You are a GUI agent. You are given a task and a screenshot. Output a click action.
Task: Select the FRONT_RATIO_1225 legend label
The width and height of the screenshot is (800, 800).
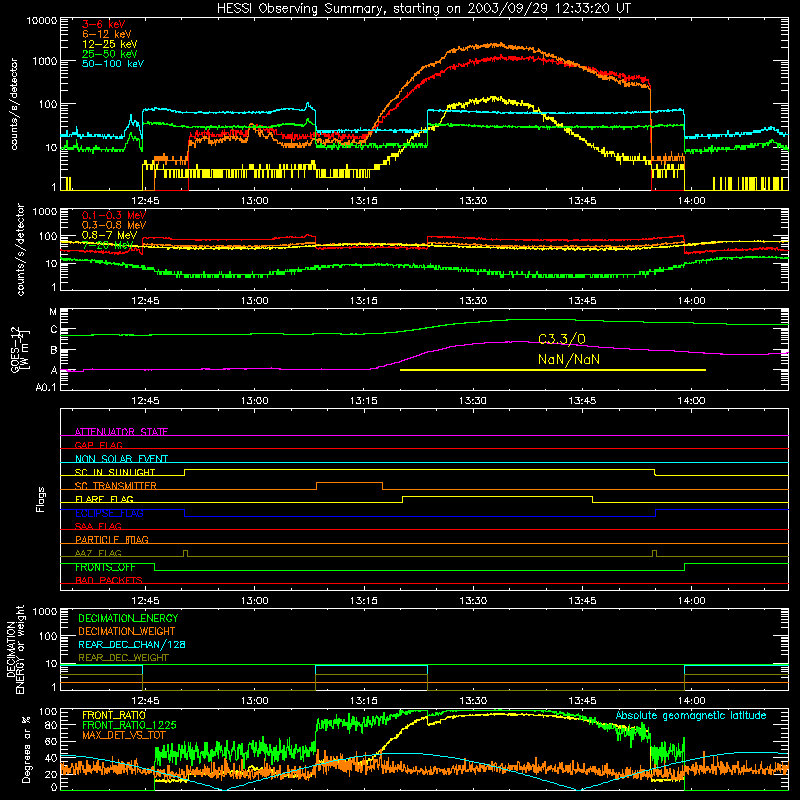coord(129,725)
